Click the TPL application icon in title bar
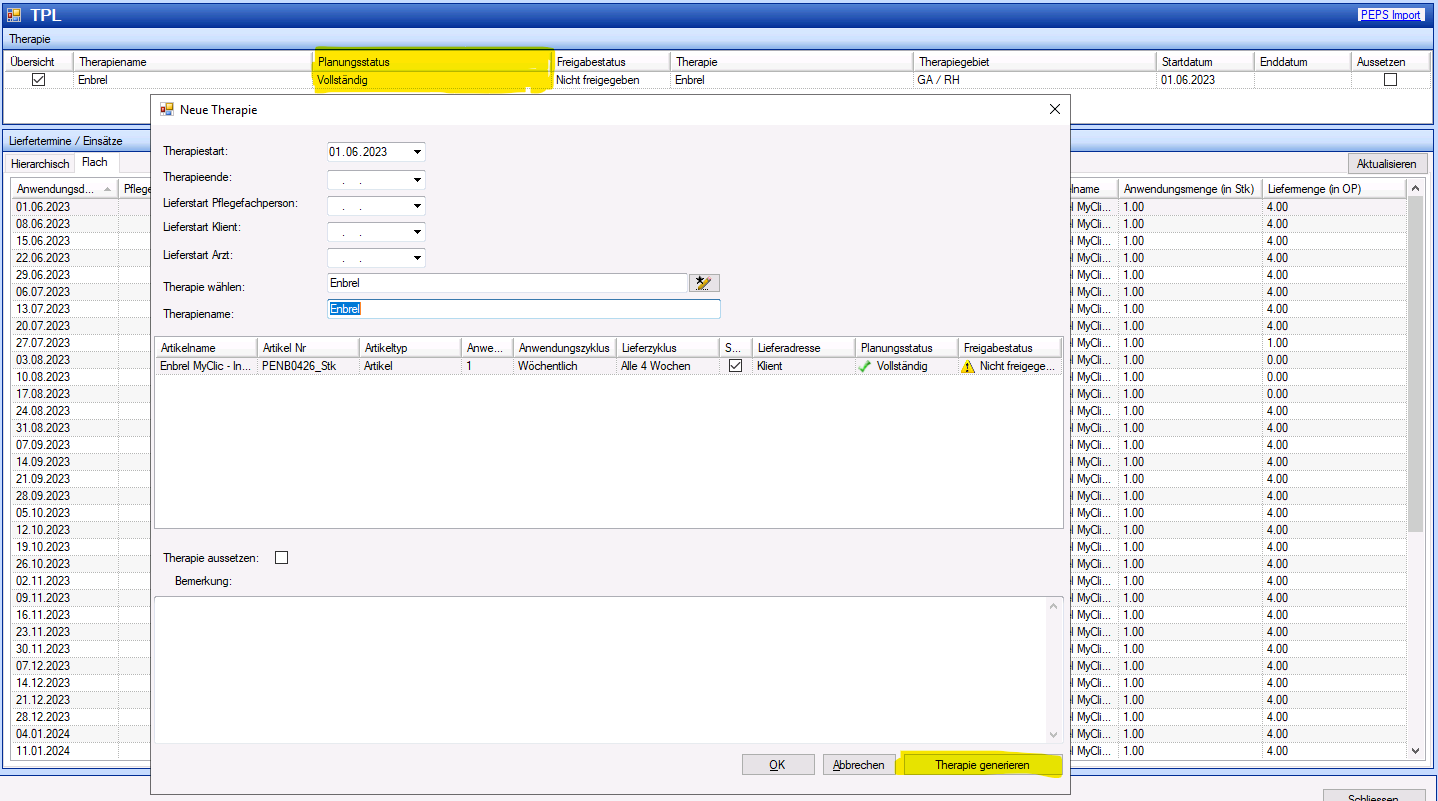This screenshot has width=1438, height=801. [x=14, y=15]
